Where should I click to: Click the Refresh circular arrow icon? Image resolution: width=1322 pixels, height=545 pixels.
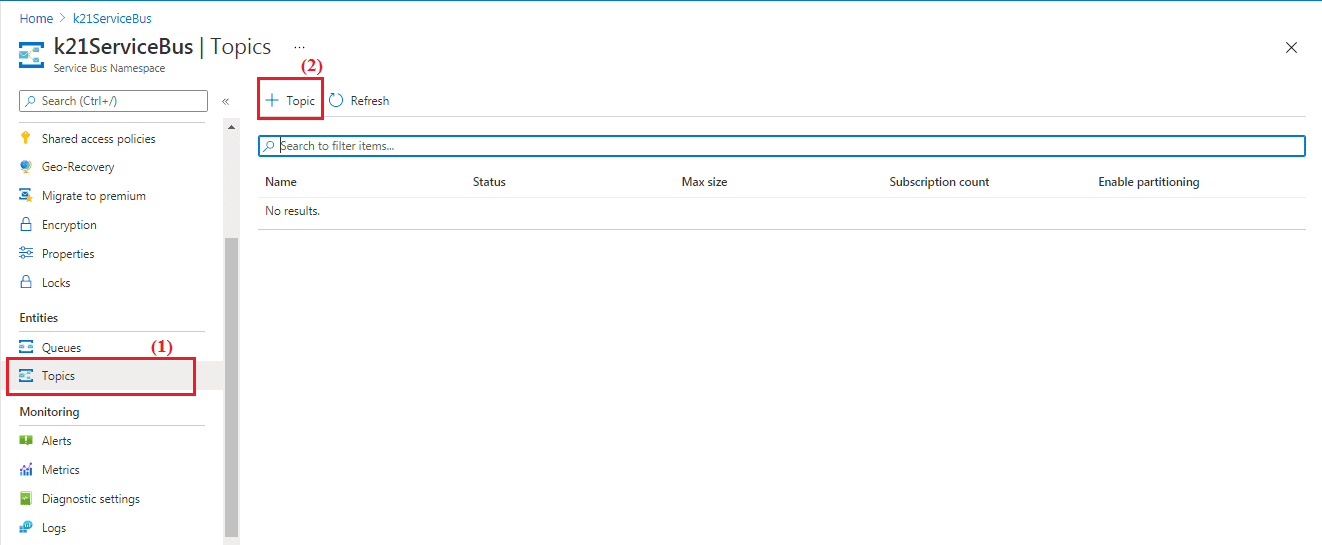point(336,100)
